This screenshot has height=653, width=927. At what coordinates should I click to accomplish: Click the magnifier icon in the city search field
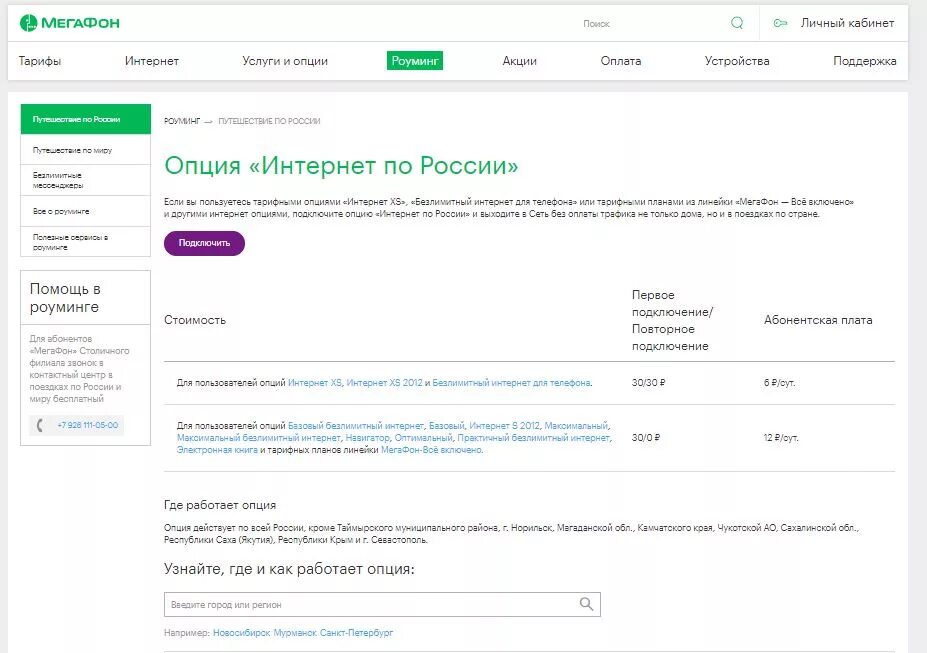click(586, 604)
